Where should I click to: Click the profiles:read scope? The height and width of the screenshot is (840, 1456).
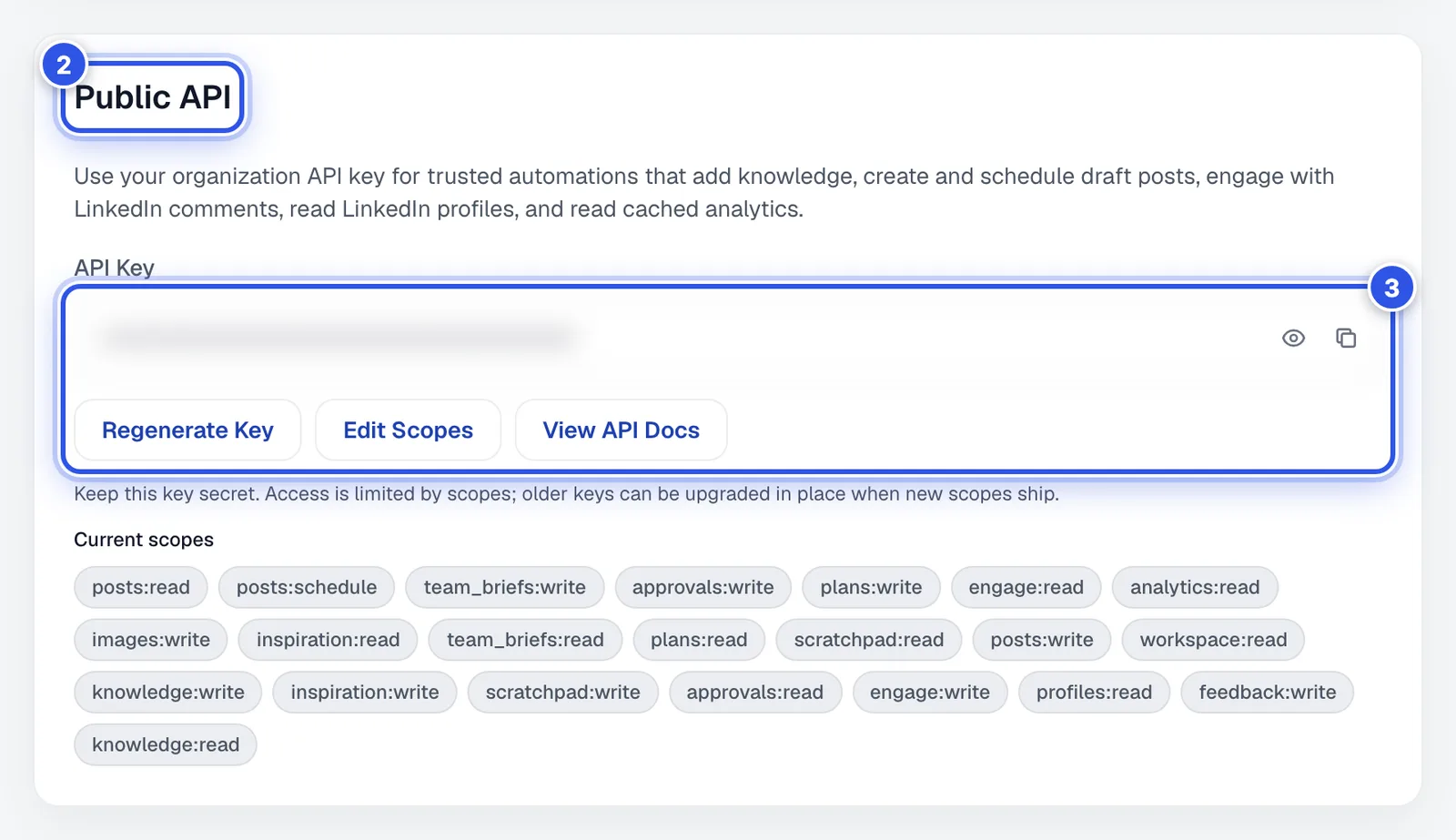1094,693
